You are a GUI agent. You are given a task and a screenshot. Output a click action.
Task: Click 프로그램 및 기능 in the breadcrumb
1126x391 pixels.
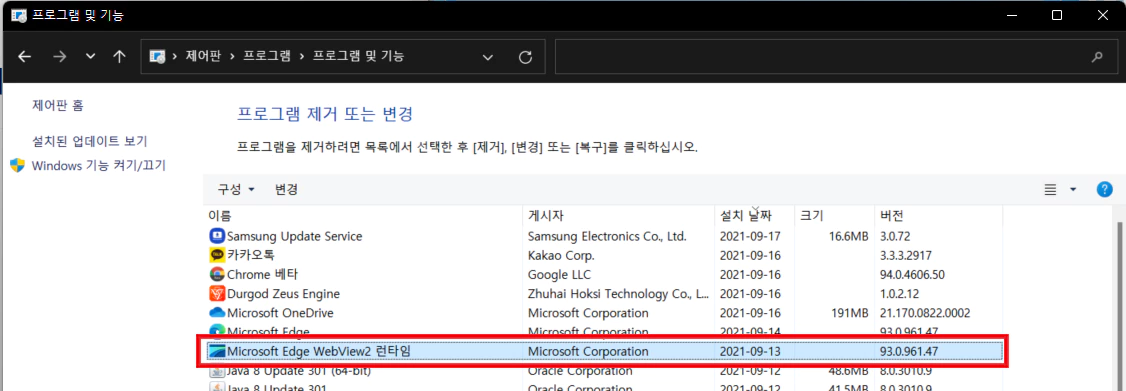pos(358,57)
